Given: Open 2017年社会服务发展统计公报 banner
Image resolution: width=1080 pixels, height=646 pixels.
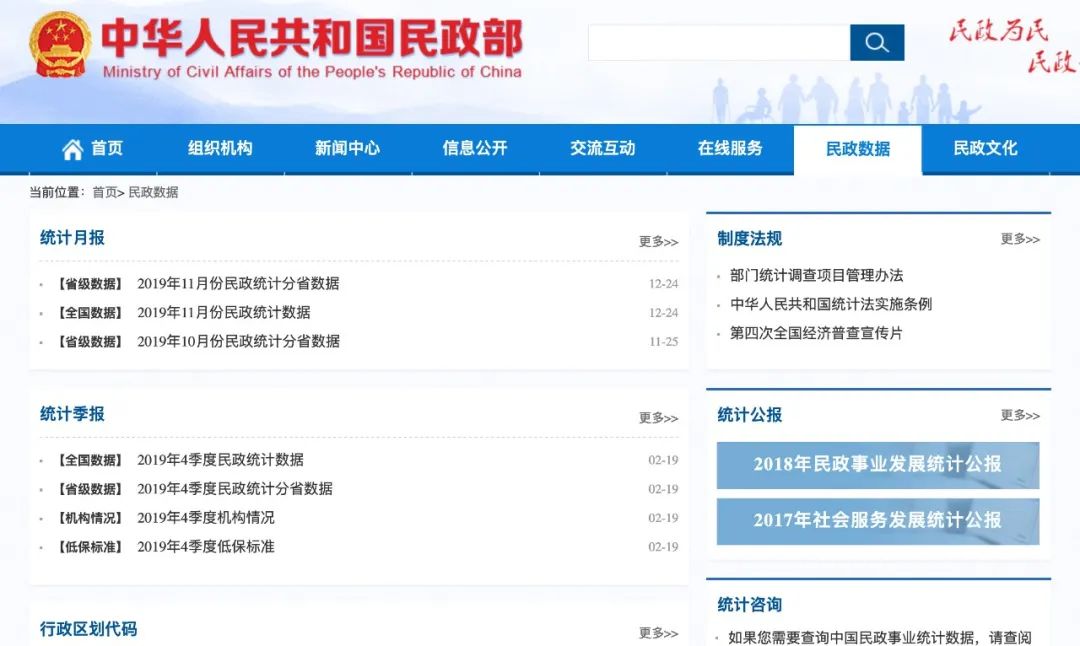Looking at the screenshot, I should [878, 521].
